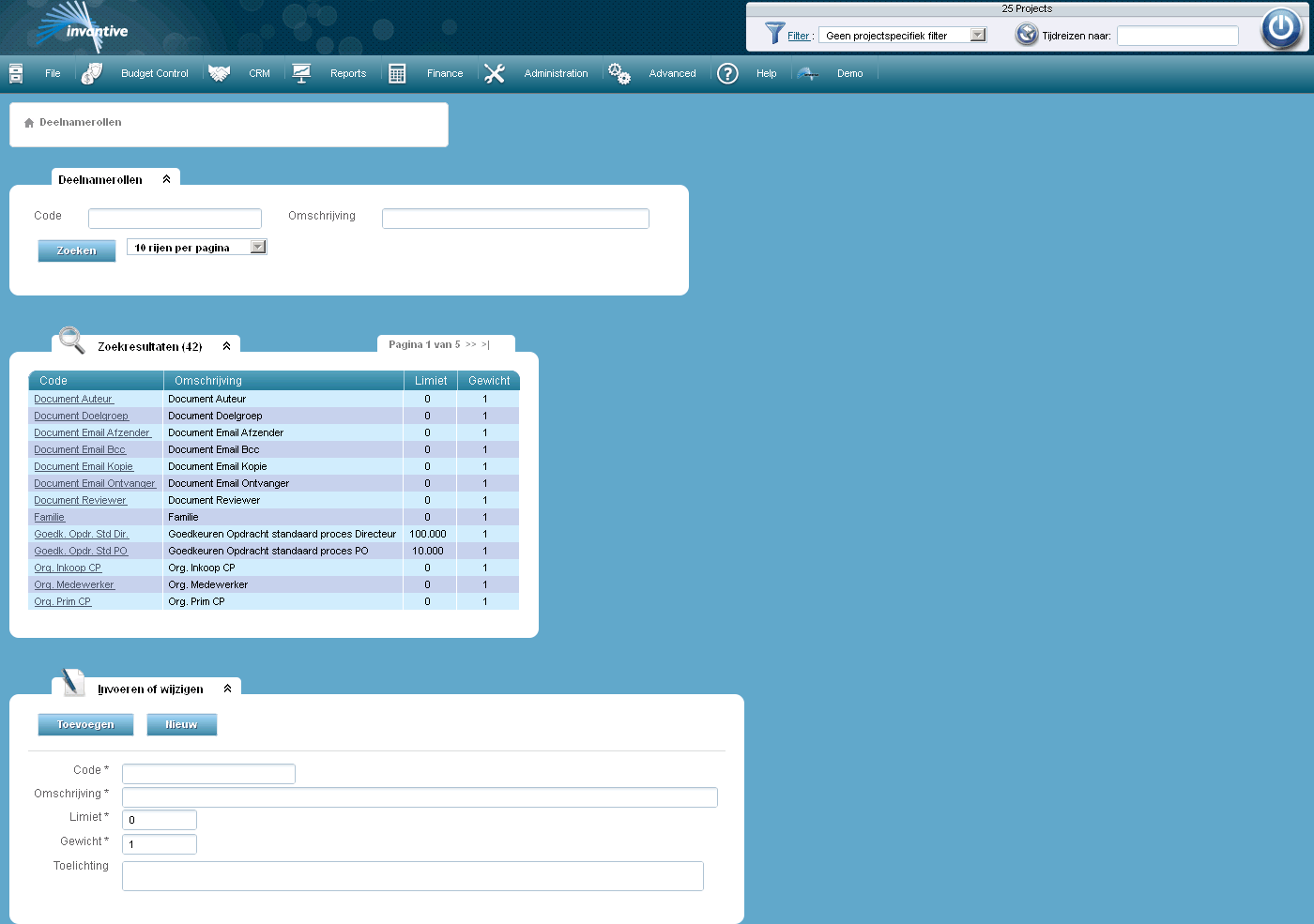This screenshot has width=1314, height=924.
Task: Click the Demo airplane icon
Action: 807,73
